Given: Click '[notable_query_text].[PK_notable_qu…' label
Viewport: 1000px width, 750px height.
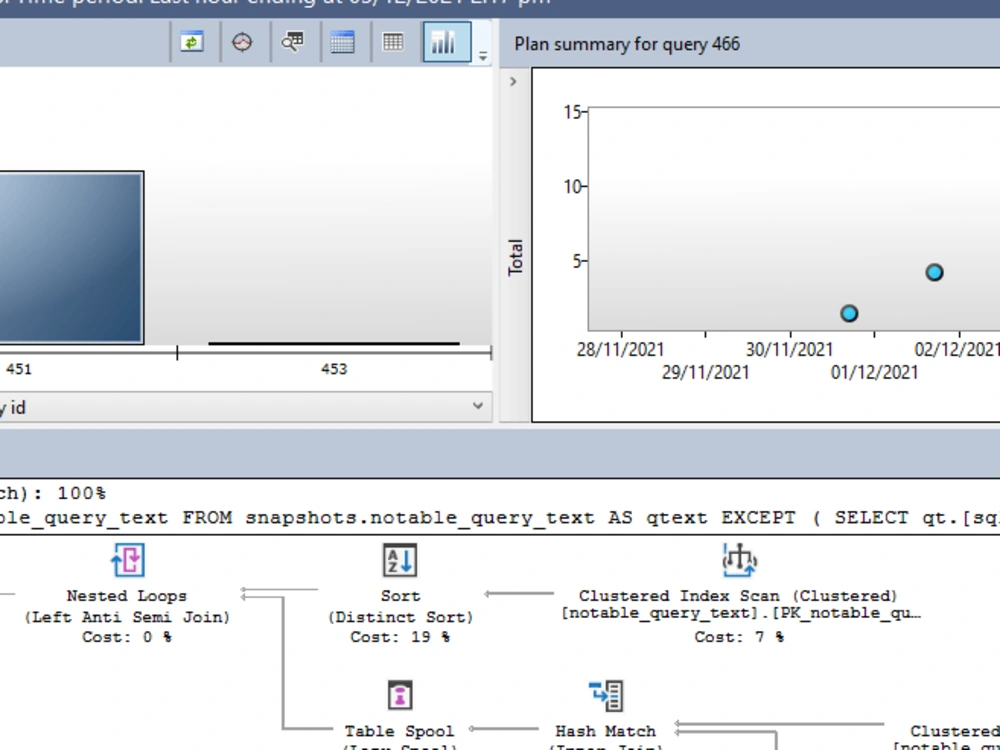Looking at the screenshot, I should [741, 613].
